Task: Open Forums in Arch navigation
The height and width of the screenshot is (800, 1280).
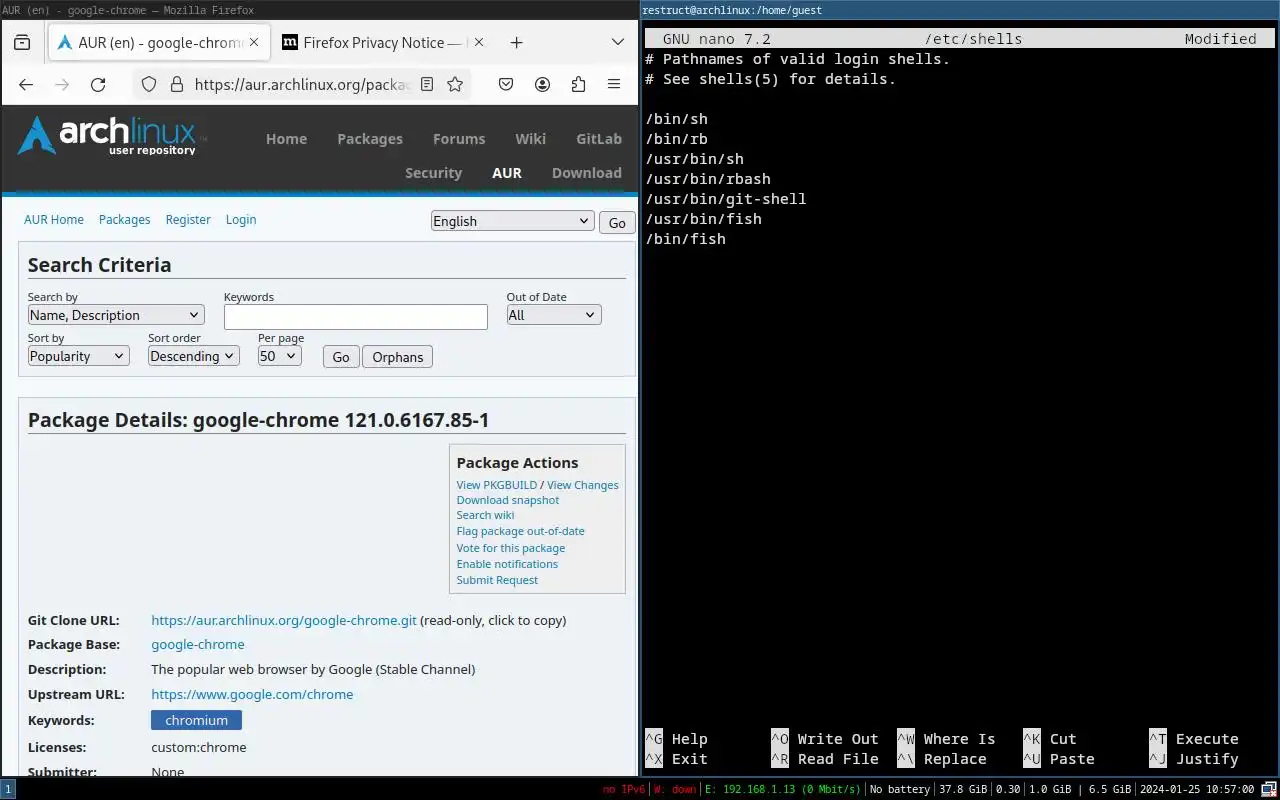Action: [459, 139]
